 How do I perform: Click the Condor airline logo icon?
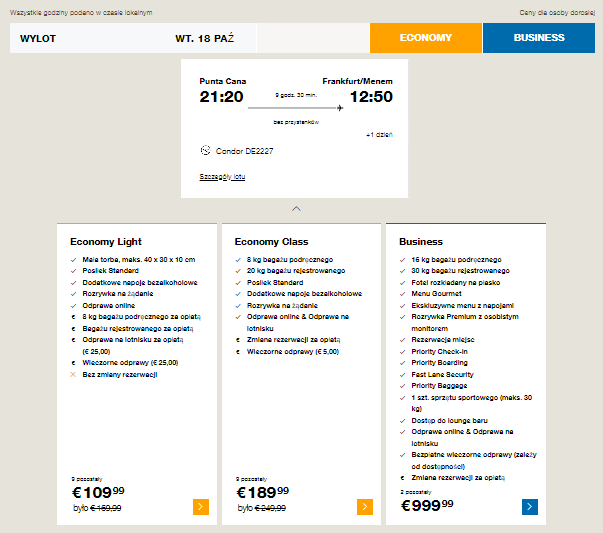coord(205,150)
